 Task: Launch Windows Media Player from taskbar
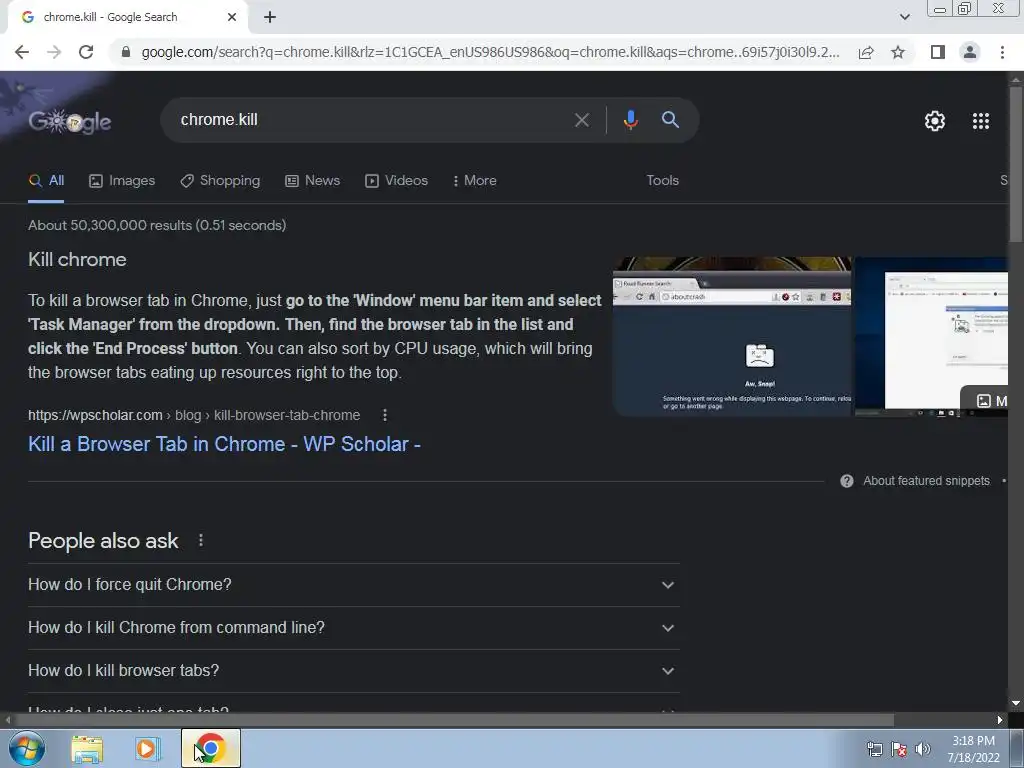click(148, 749)
